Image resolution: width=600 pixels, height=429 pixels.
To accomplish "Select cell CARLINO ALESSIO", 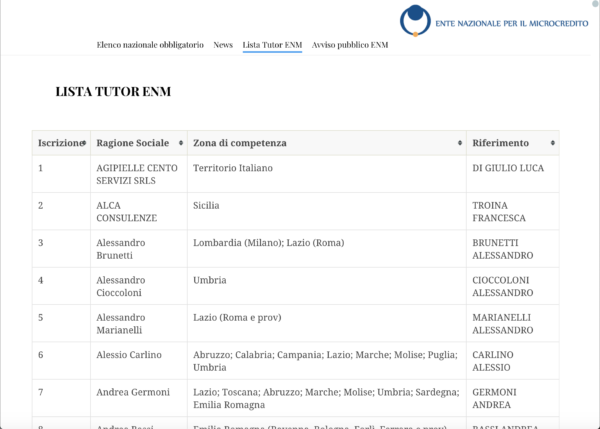I will (x=513, y=361).
